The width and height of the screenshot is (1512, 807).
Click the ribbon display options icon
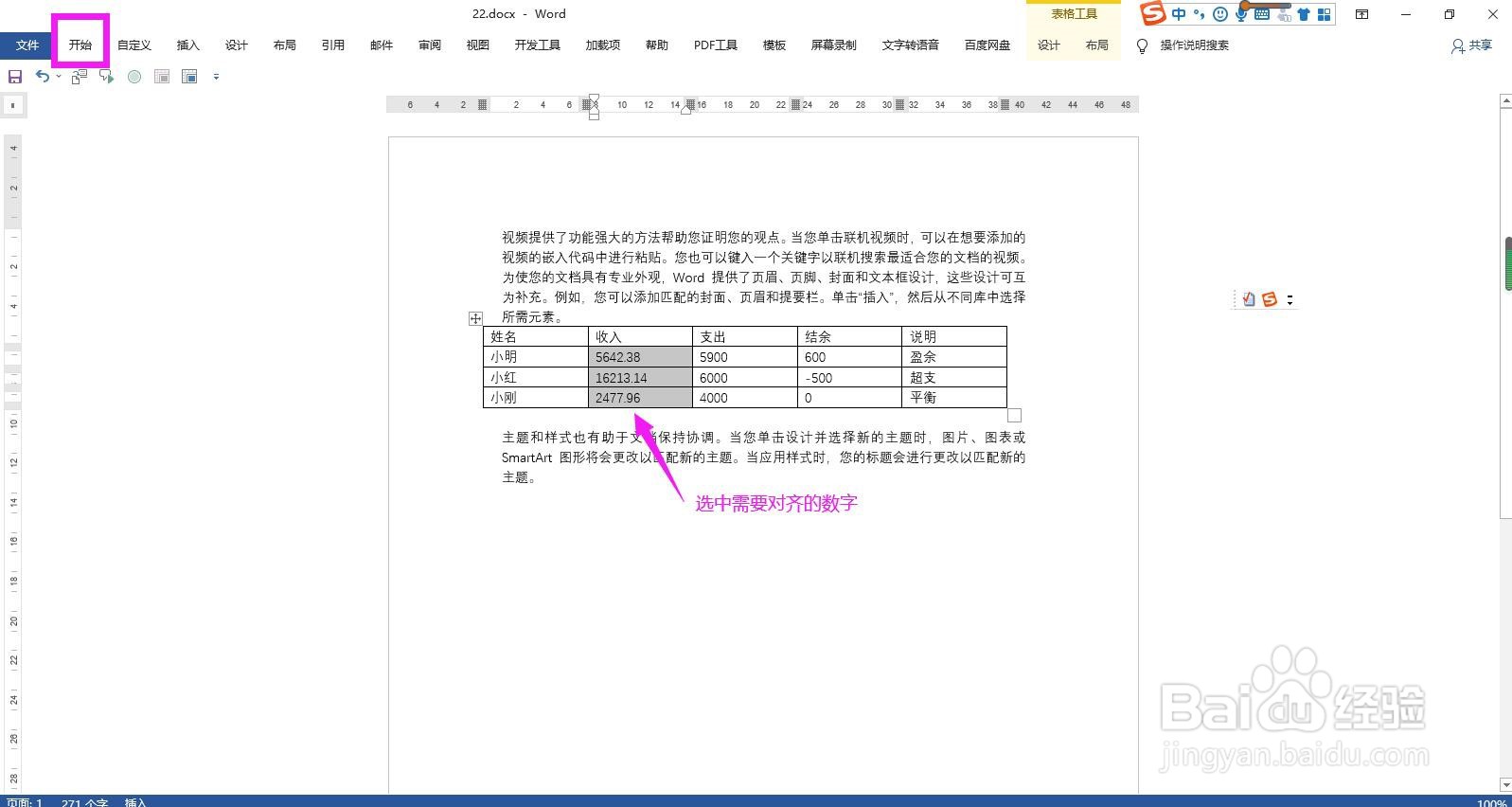[1361, 14]
